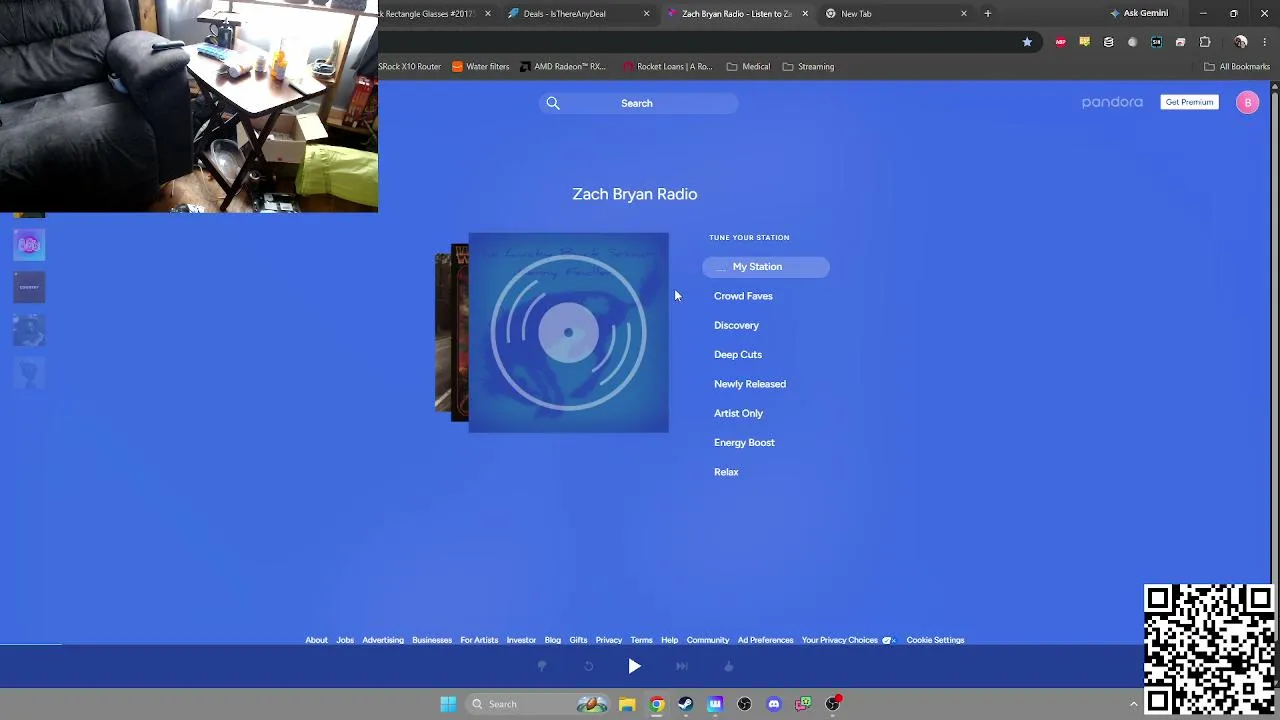Viewport: 1280px width, 720px height.
Task: Select the Zach Bryan Radio browser tab
Action: (736, 14)
